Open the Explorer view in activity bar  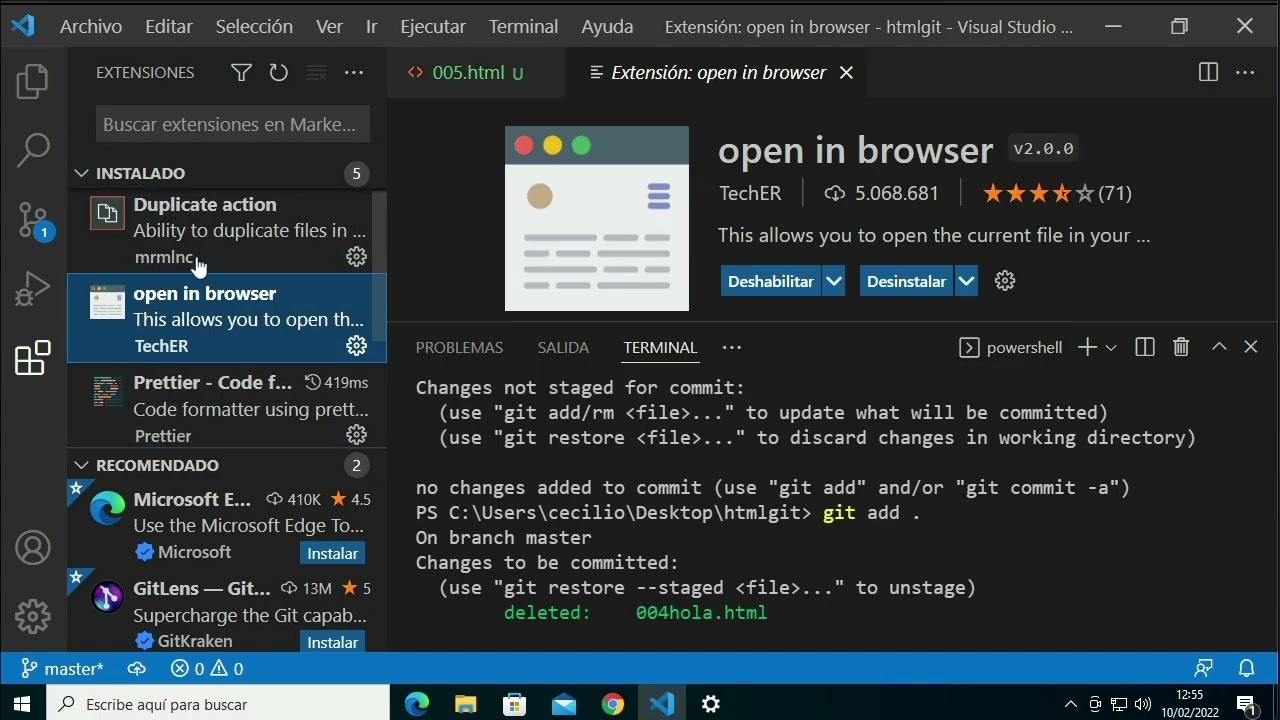33,82
